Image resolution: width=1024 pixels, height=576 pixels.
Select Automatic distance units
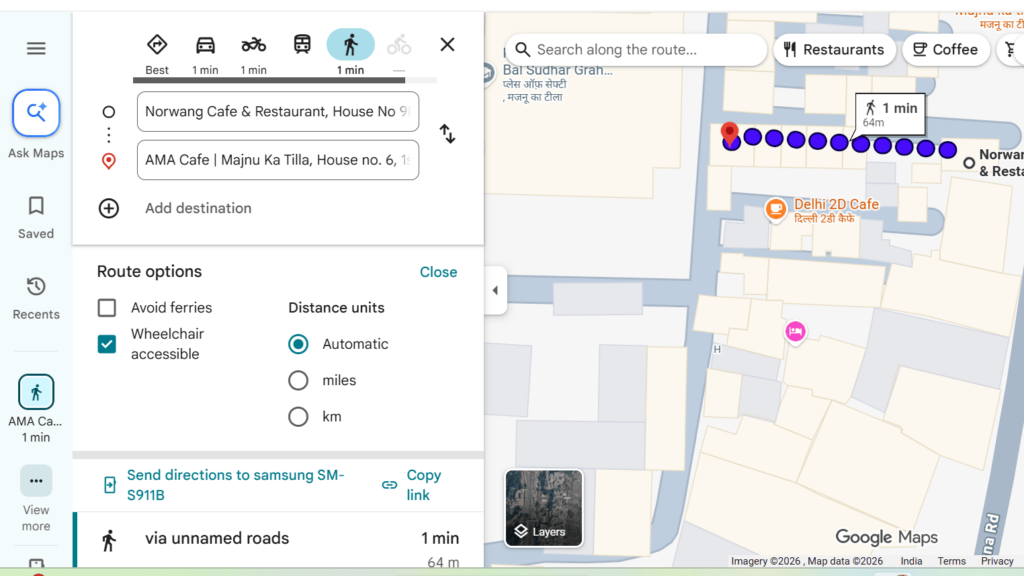[298, 344]
